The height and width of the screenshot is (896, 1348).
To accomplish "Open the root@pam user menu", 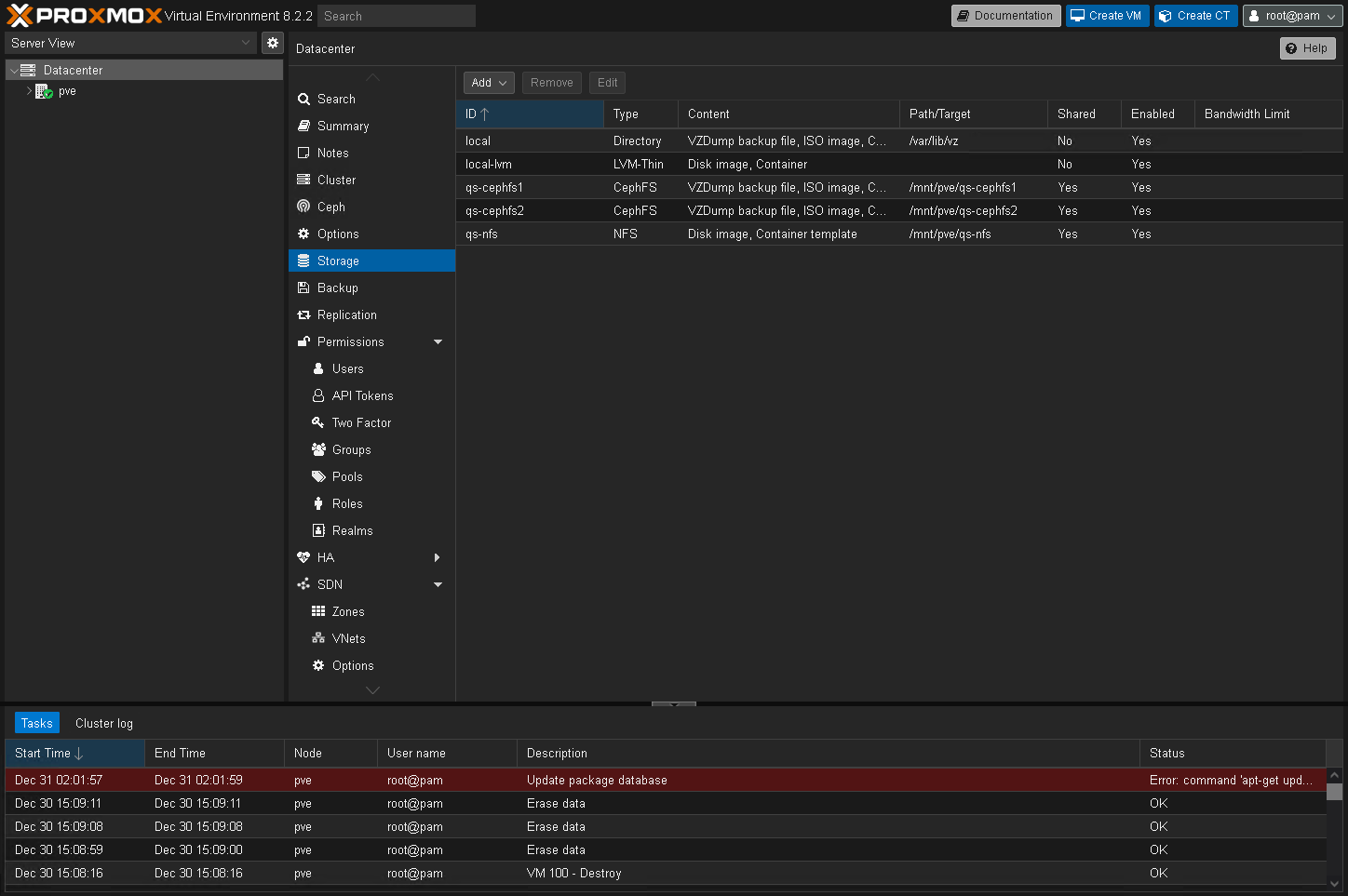I will (1292, 16).
